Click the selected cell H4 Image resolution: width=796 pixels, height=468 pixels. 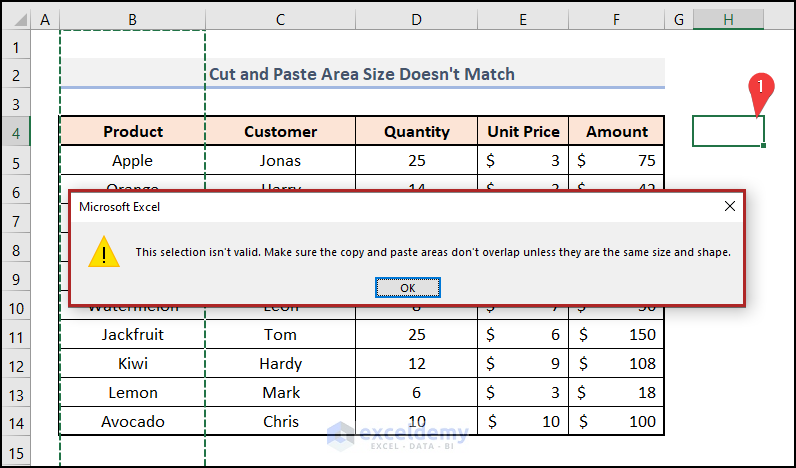pos(728,131)
